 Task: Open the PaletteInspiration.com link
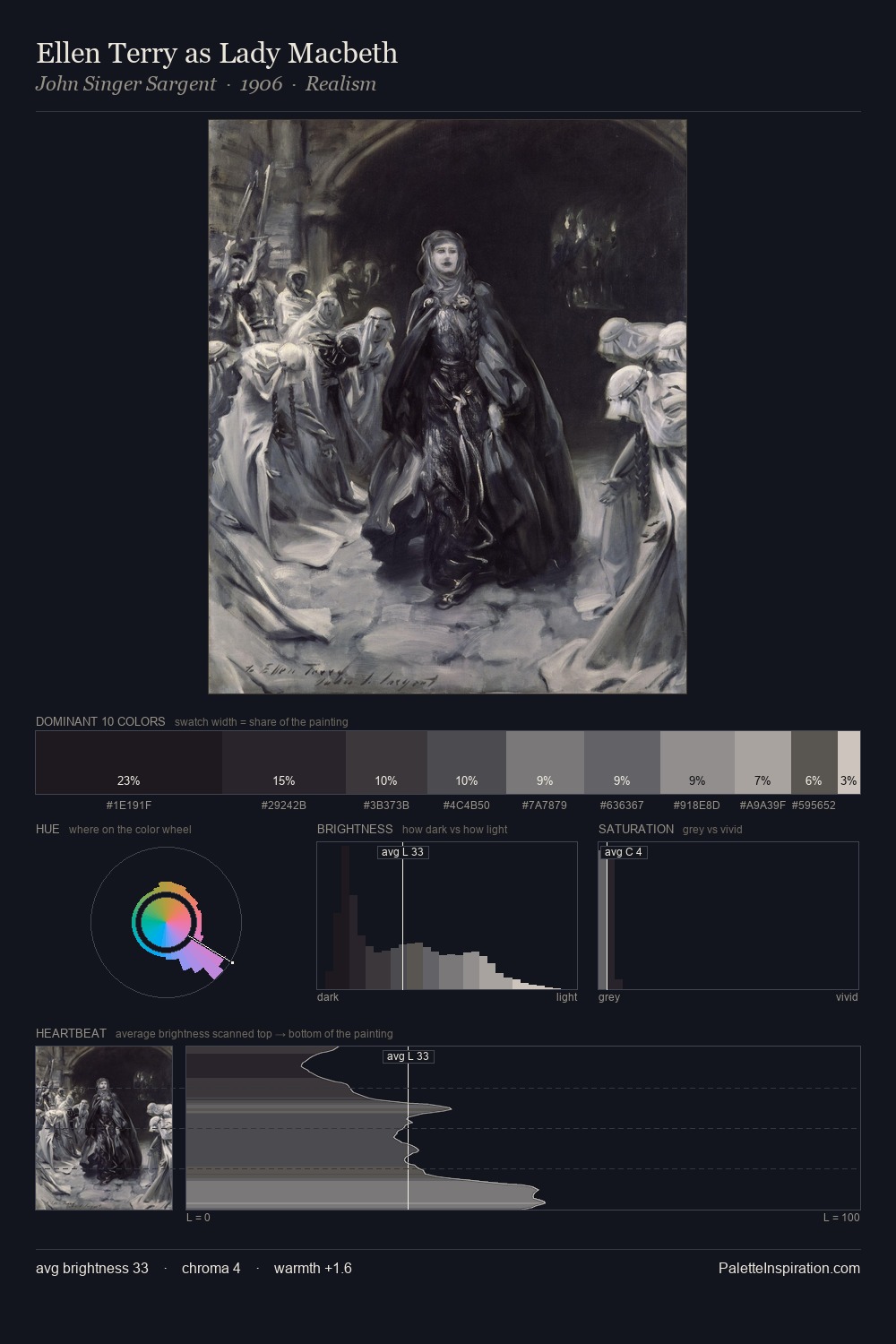[789, 1268]
